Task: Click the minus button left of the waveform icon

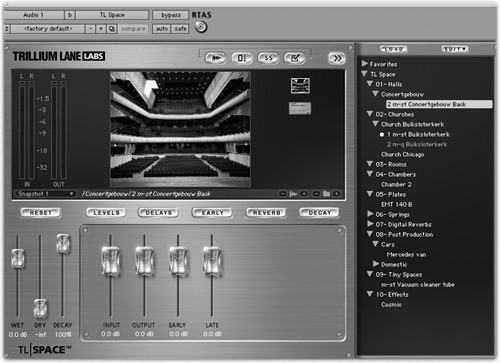Action: tap(282, 194)
